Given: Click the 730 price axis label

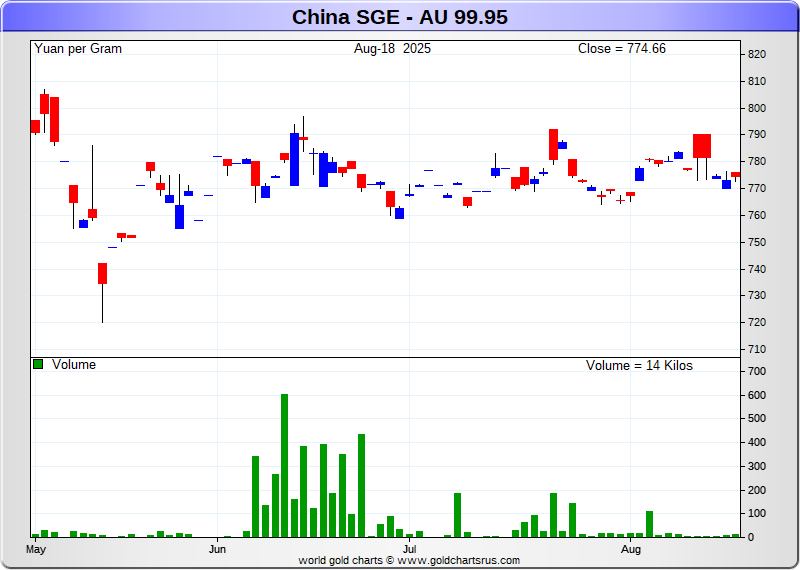Looking at the screenshot, I should pyautogui.click(x=757, y=295).
